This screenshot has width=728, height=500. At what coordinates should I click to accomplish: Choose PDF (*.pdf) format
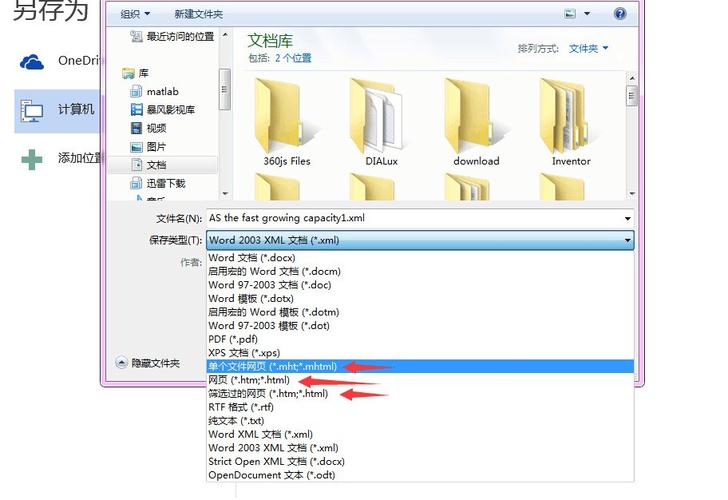[x=420, y=339]
